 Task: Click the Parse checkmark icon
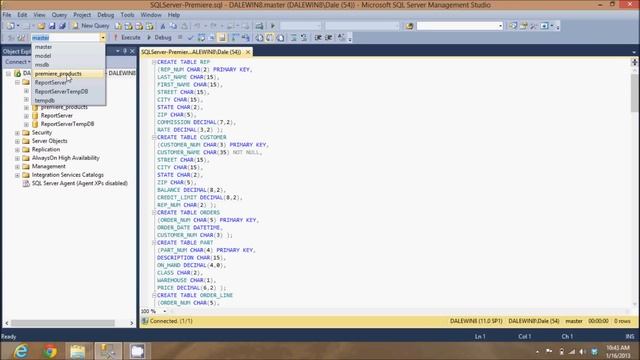(x=190, y=38)
